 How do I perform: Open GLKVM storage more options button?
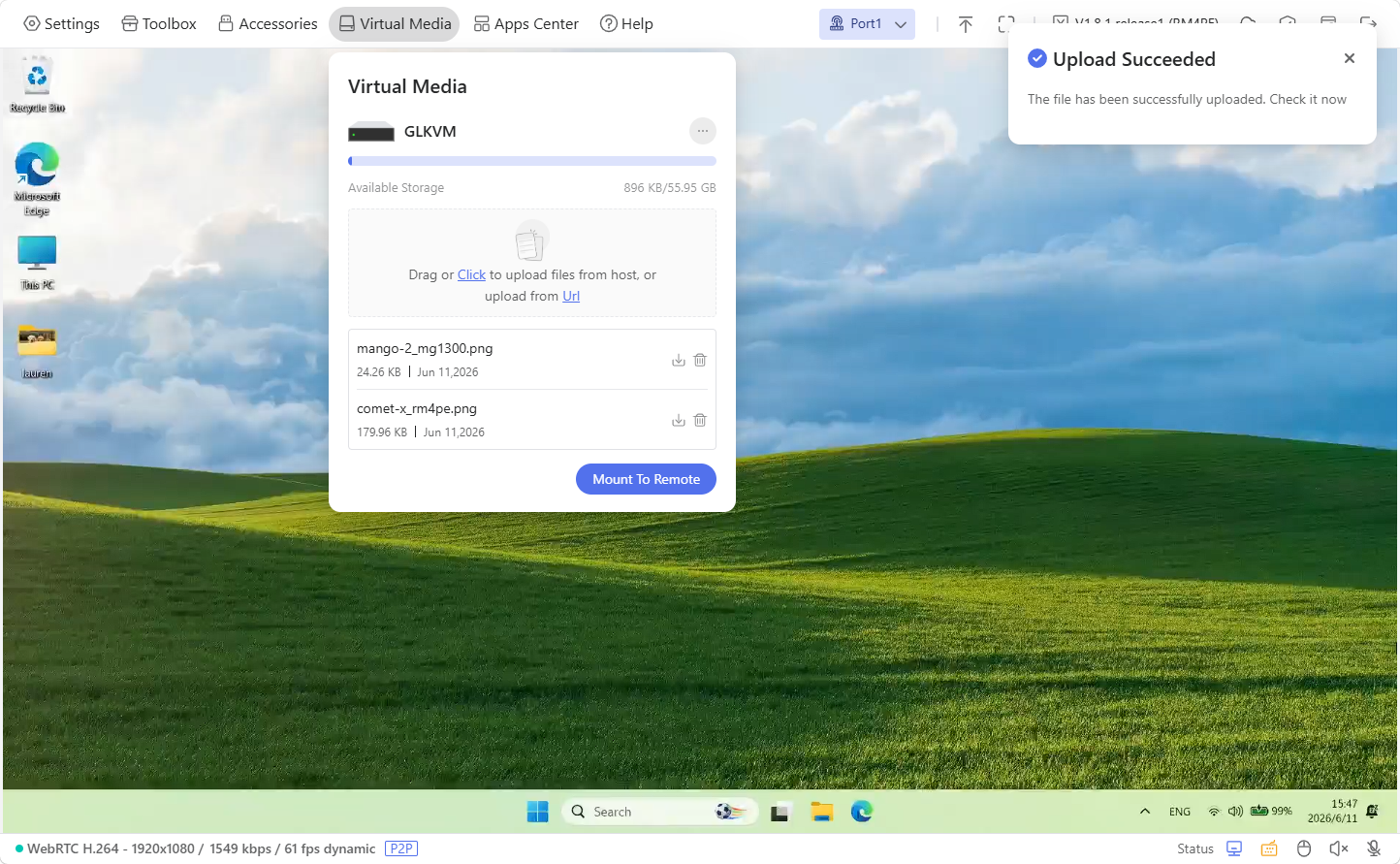(703, 131)
